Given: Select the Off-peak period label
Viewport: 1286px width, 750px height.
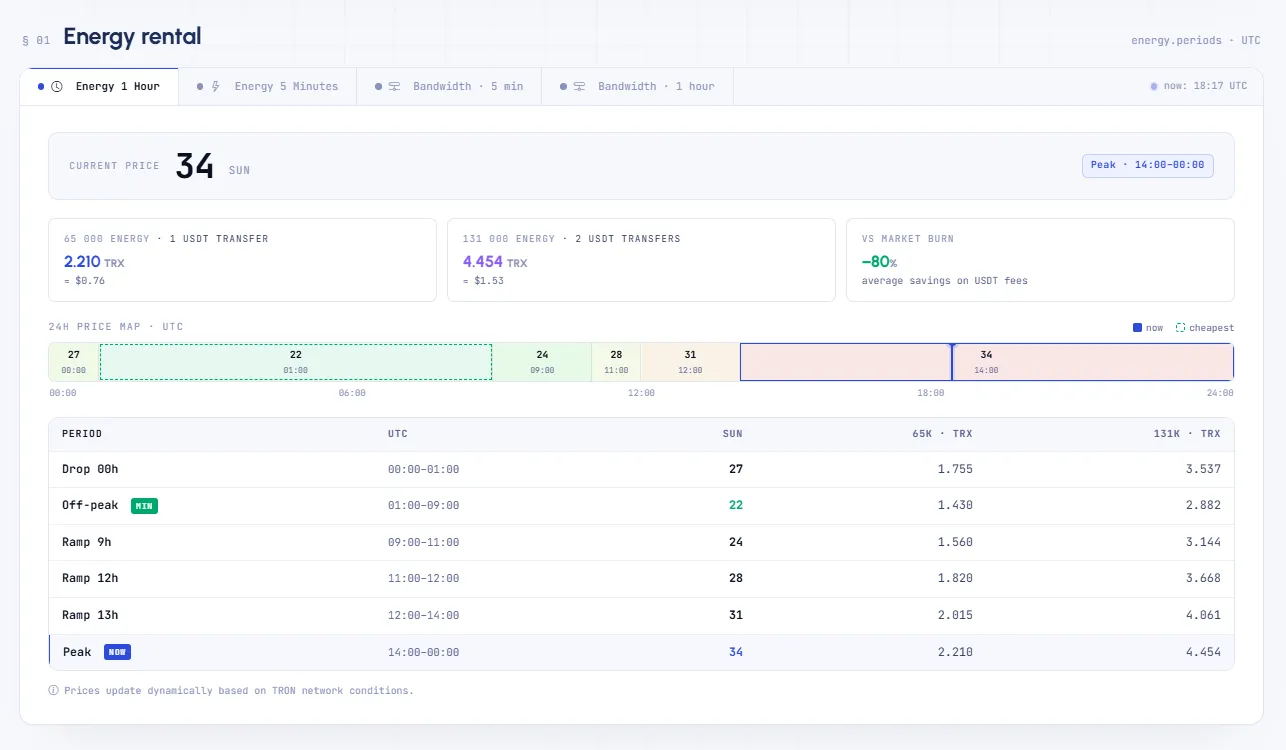Looking at the screenshot, I should pyautogui.click(x=90, y=506).
